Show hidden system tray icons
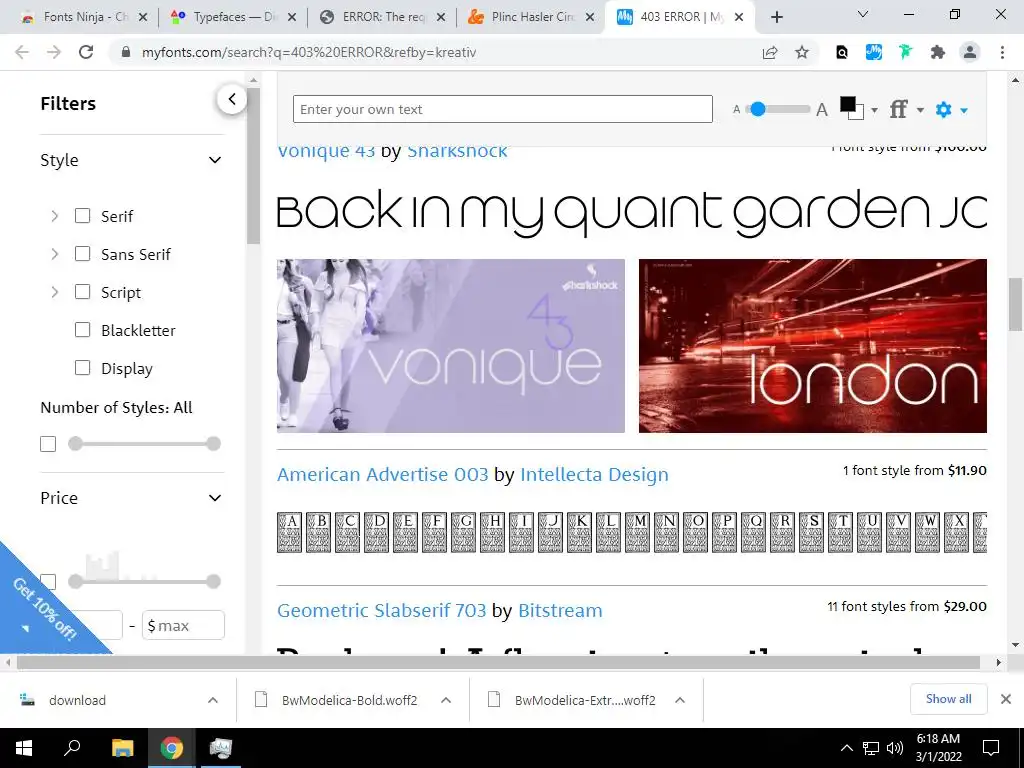1024x768 pixels. point(846,748)
